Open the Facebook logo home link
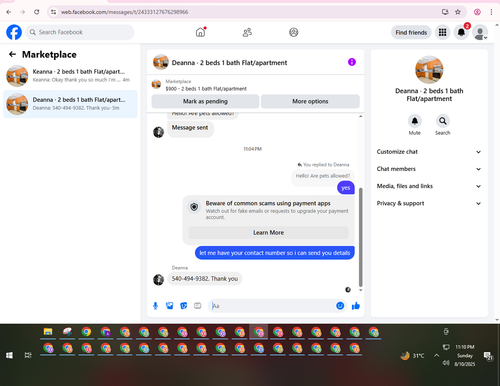The width and height of the screenshot is (500, 386). pyautogui.click(x=14, y=32)
